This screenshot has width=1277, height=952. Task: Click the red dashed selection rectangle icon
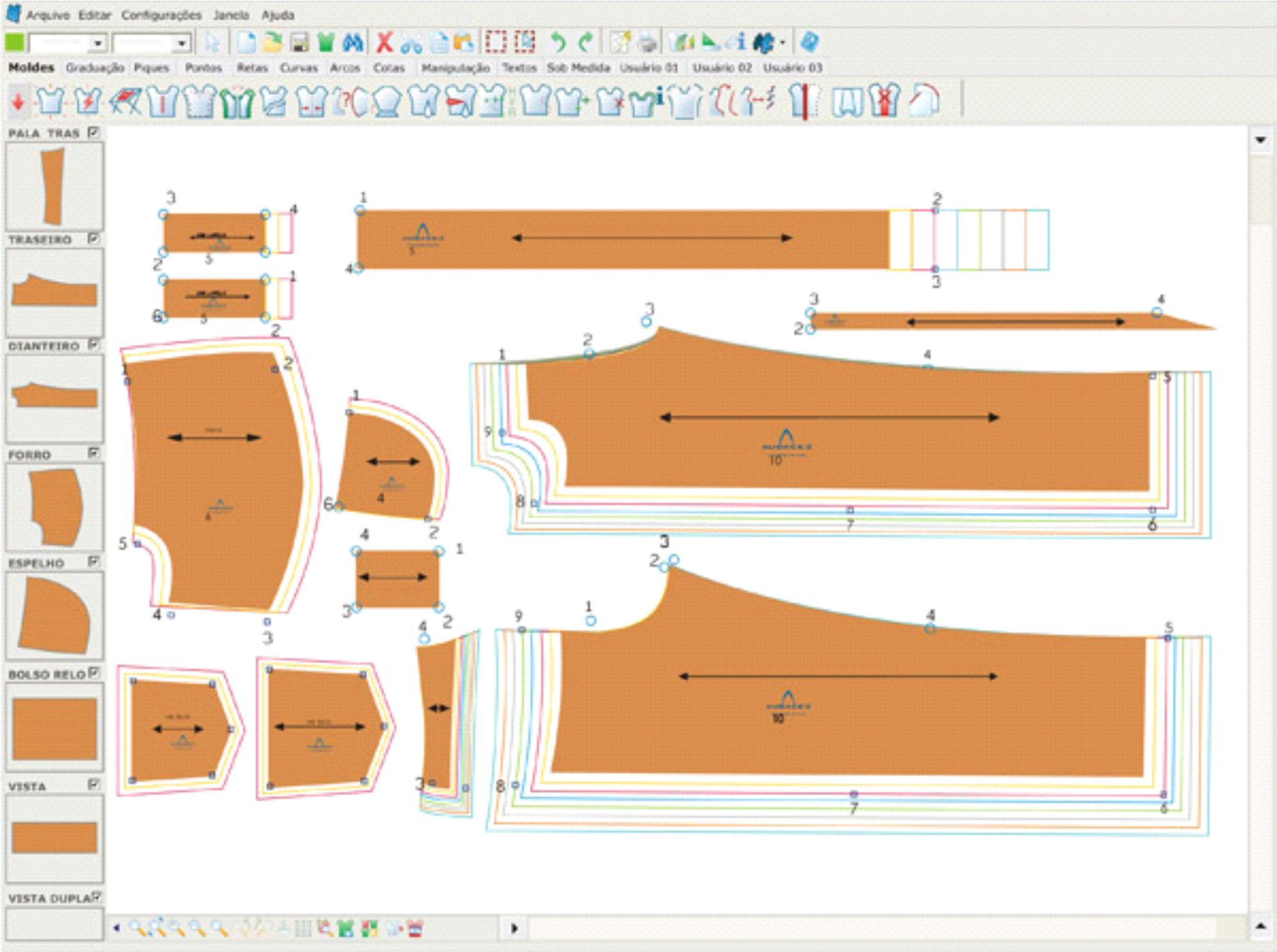coord(495,43)
